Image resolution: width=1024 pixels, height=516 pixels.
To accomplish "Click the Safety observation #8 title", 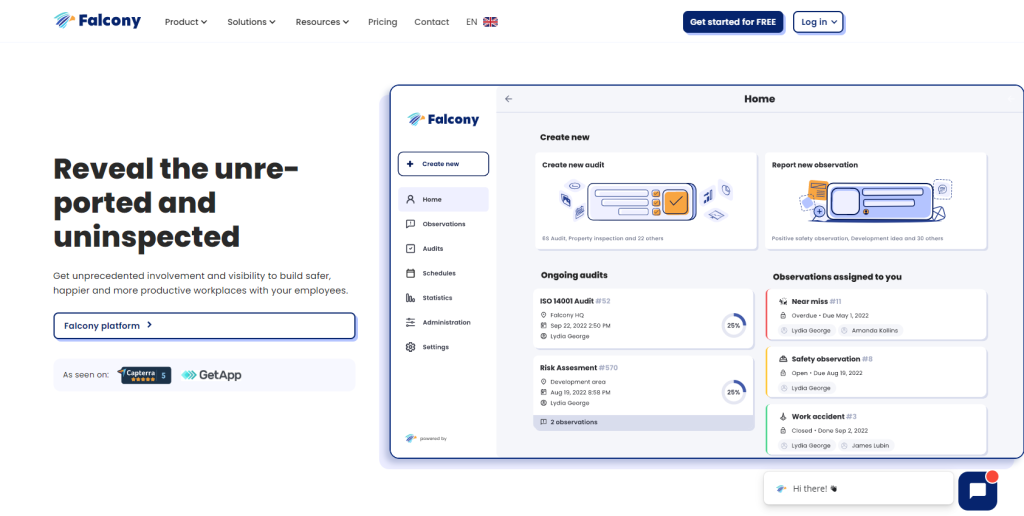I will coord(832,359).
